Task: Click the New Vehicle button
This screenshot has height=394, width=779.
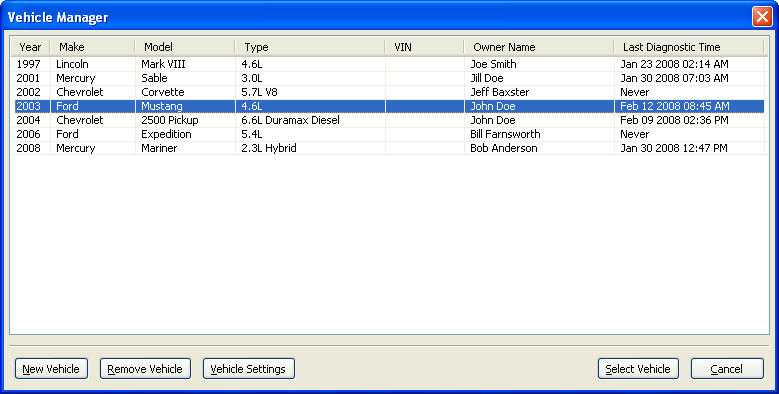Action: tap(51, 369)
